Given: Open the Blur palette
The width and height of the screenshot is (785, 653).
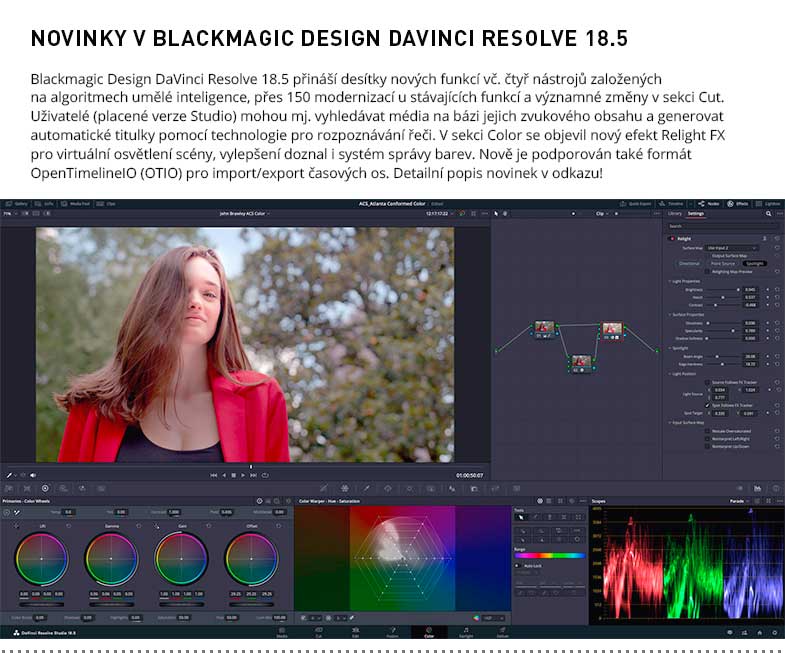Looking at the screenshot, I should [452, 488].
